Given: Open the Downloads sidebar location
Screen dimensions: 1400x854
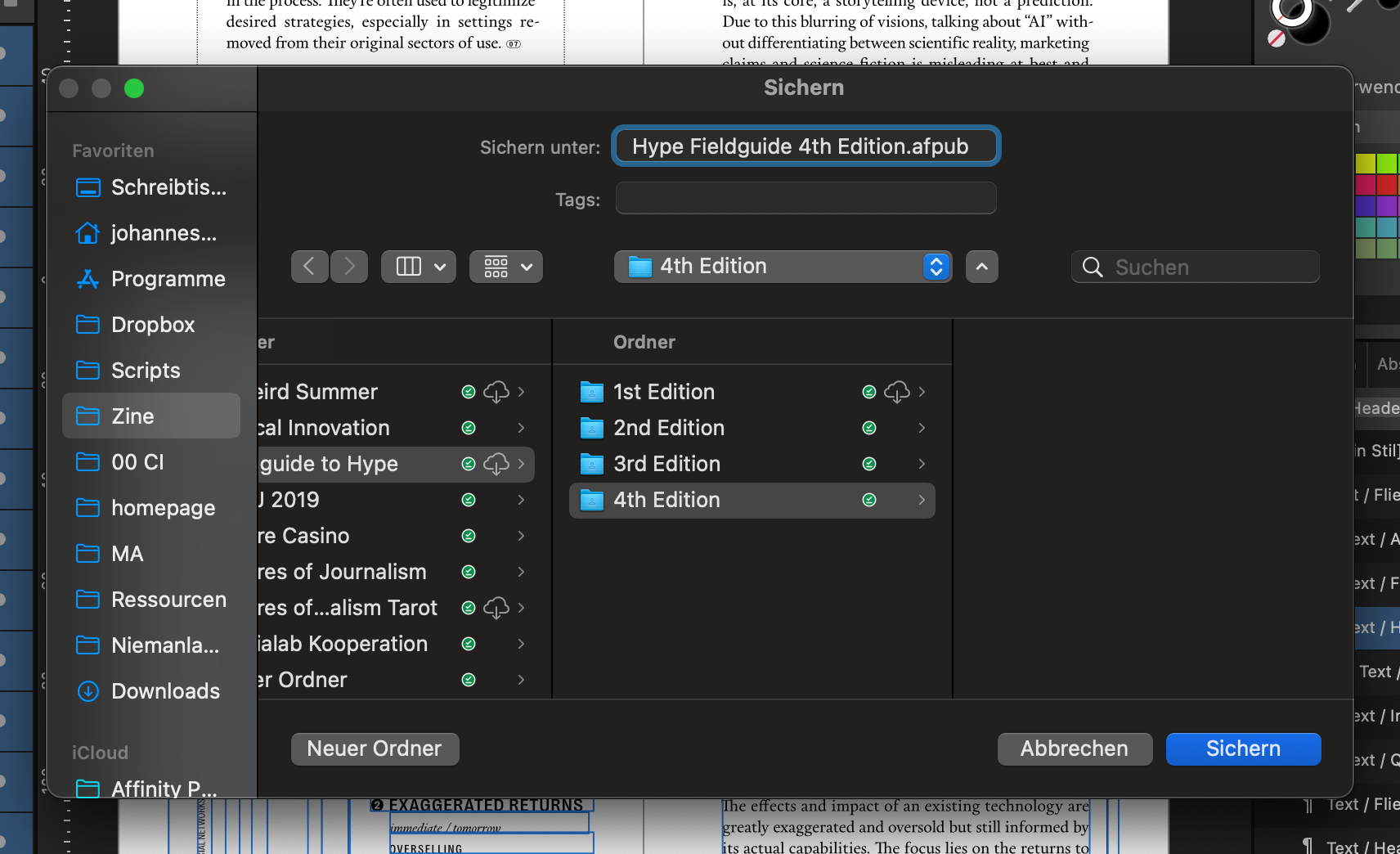Looking at the screenshot, I should click(x=165, y=691).
